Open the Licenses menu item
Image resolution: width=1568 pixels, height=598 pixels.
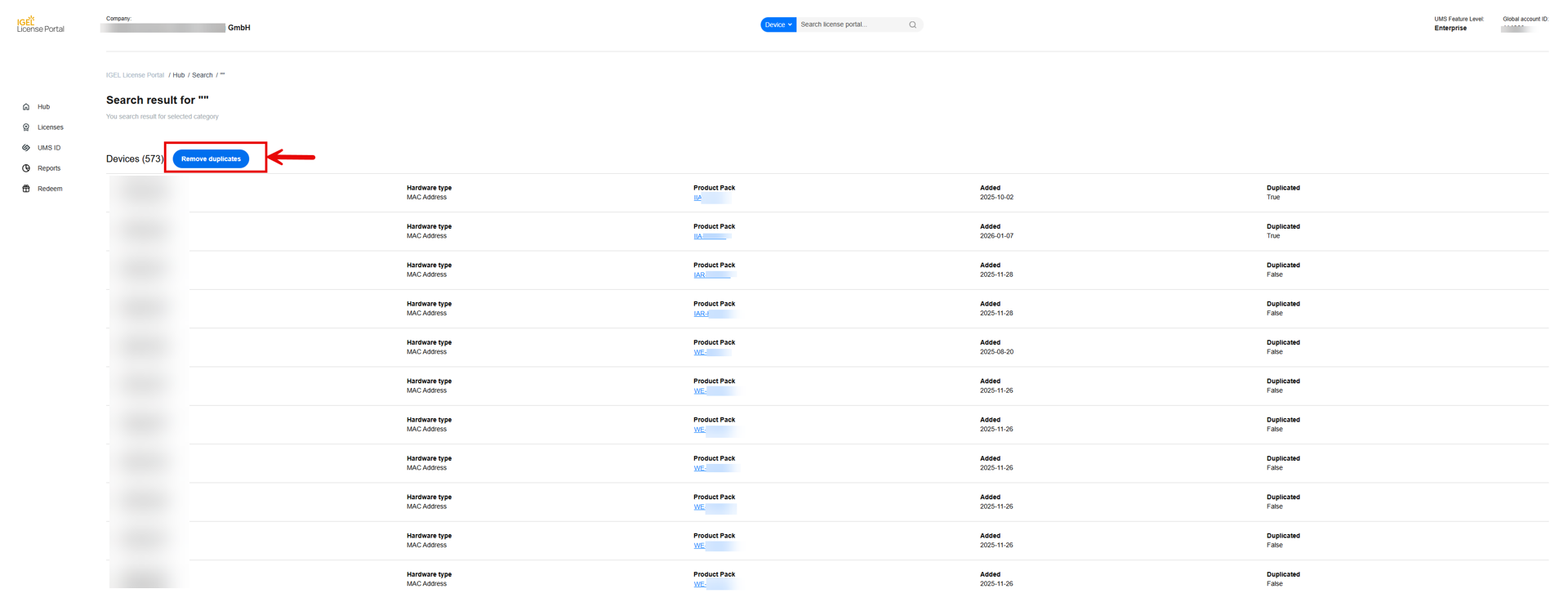pyautogui.click(x=50, y=127)
